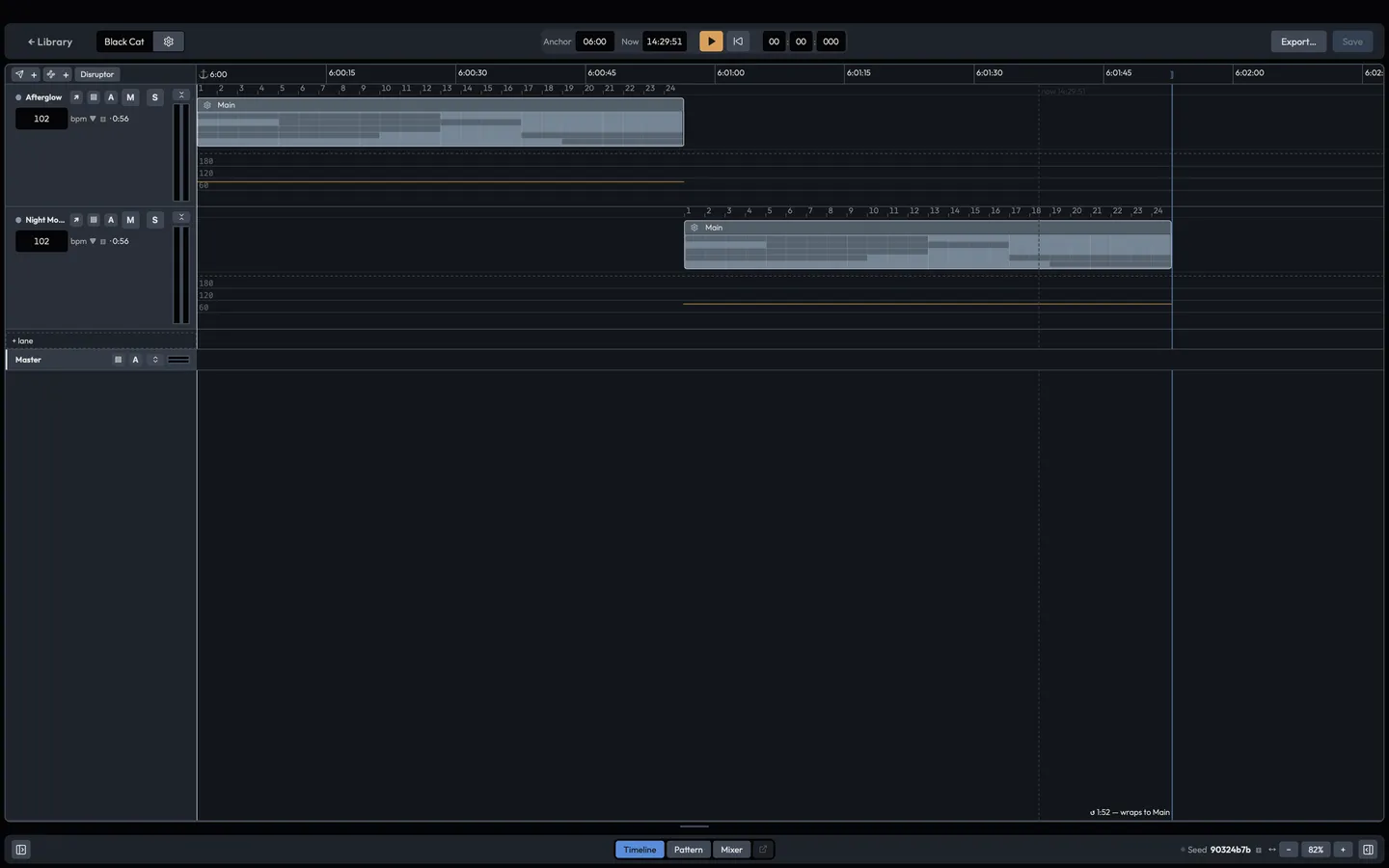Viewport: 1389px width, 868px height.
Task: Switch to the Mixer tab
Action: (x=732, y=850)
